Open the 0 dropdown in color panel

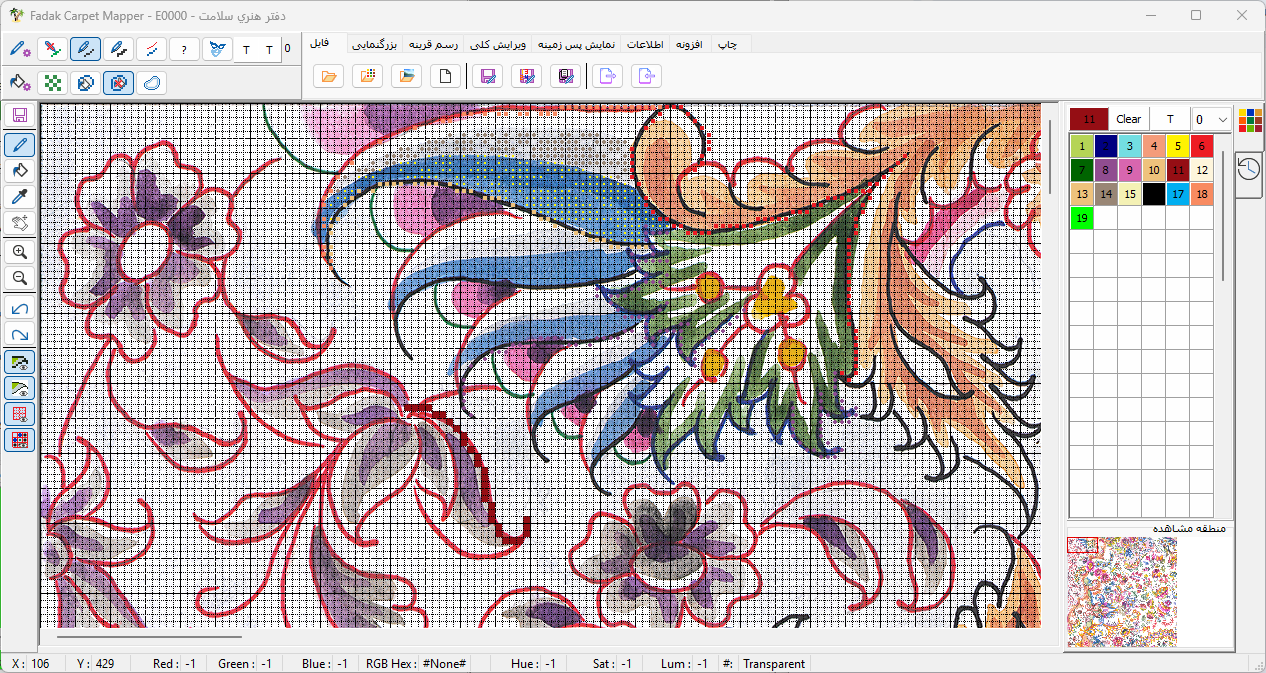1211,119
